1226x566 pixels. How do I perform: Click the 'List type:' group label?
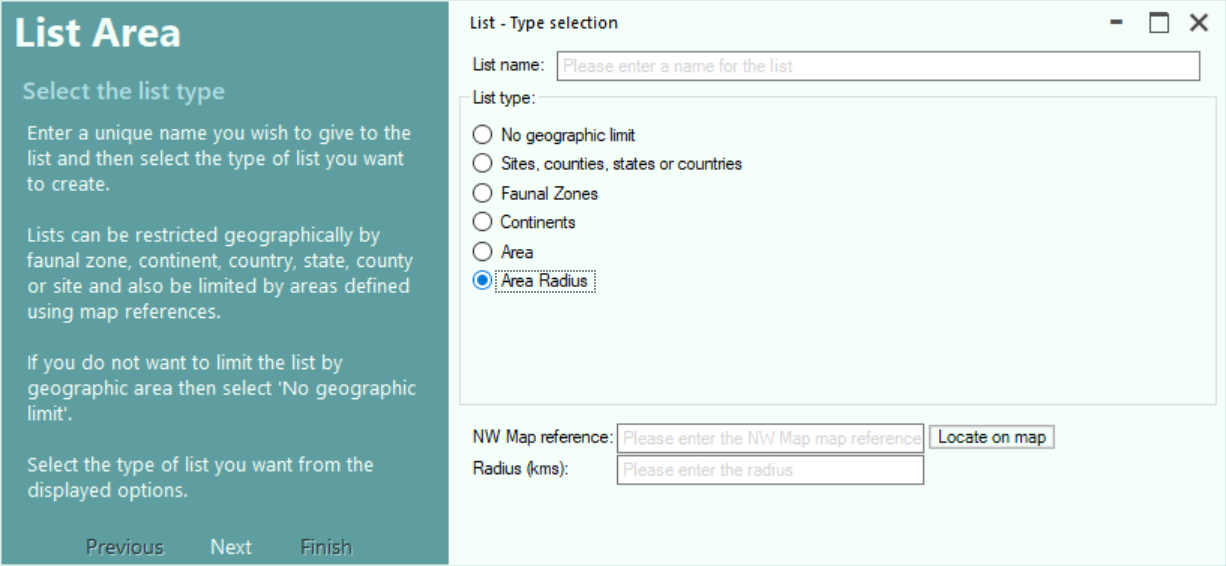point(504,98)
